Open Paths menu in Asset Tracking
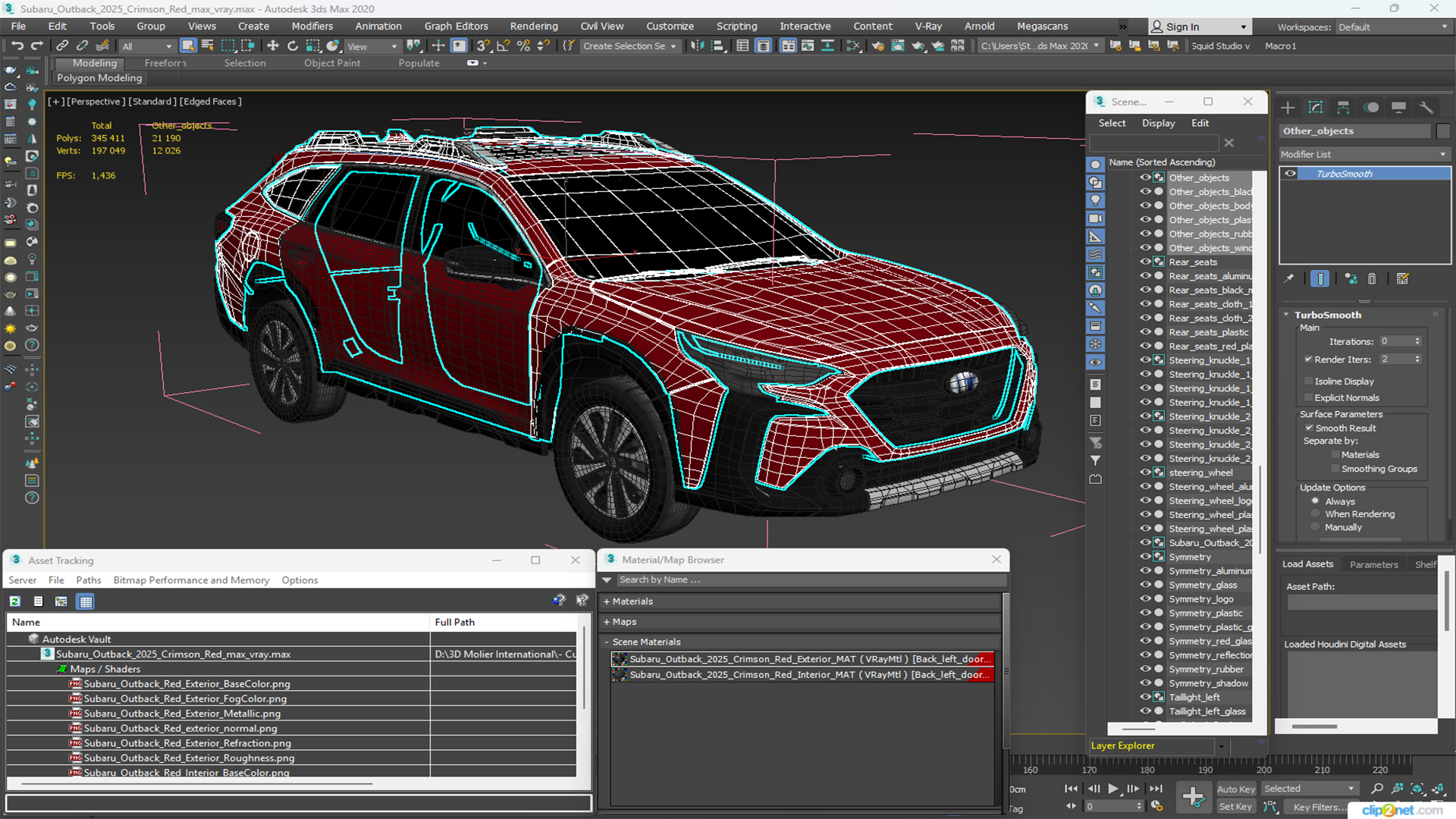1456x819 pixels. [88, 580]
